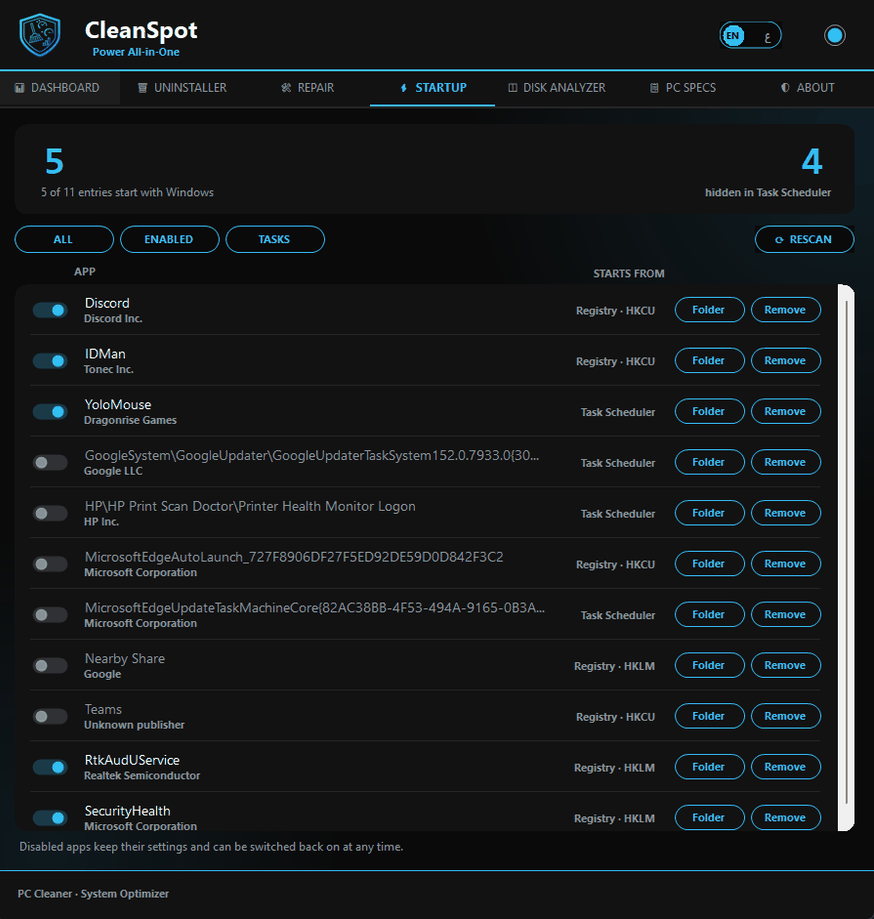Click the Disk Analyzer tab icon
Screen dimensions: 874x919
(x=512, y=88)
